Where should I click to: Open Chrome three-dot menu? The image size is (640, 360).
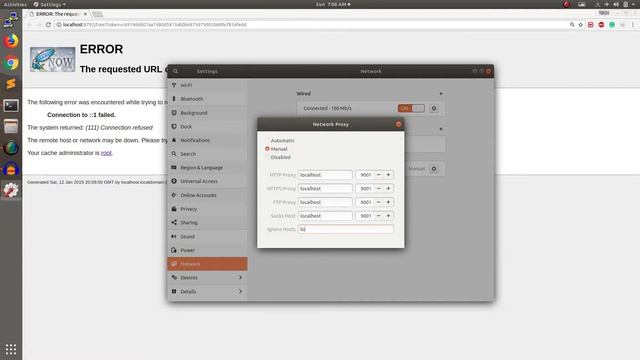[633, 24]
